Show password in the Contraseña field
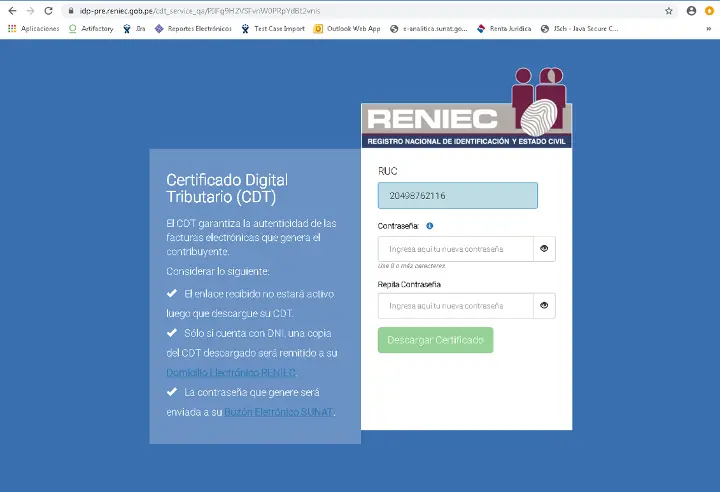The height and width of the screenshot is (492, 720). 544,248
